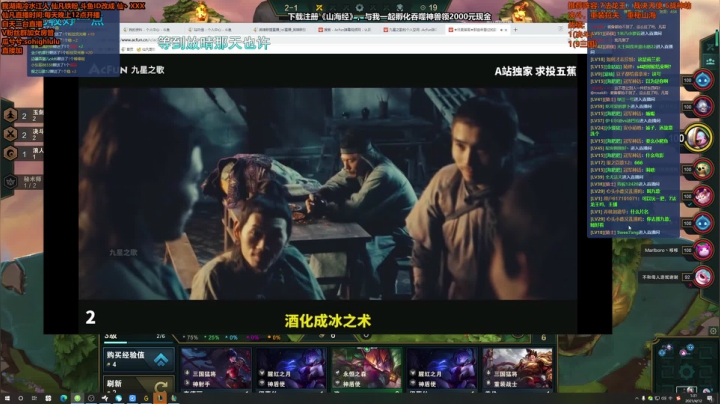
Task: Click the round timer showing 19
Action: (x=429, y=7)
